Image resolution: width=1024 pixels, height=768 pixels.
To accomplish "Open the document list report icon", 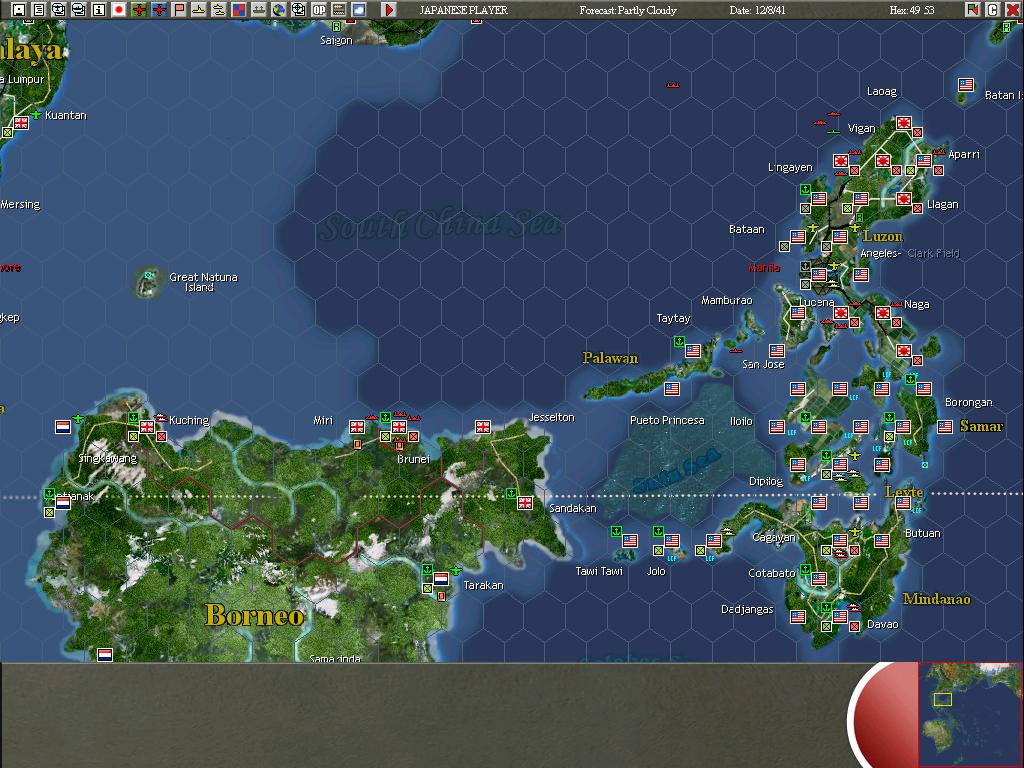I will [39, 10].
